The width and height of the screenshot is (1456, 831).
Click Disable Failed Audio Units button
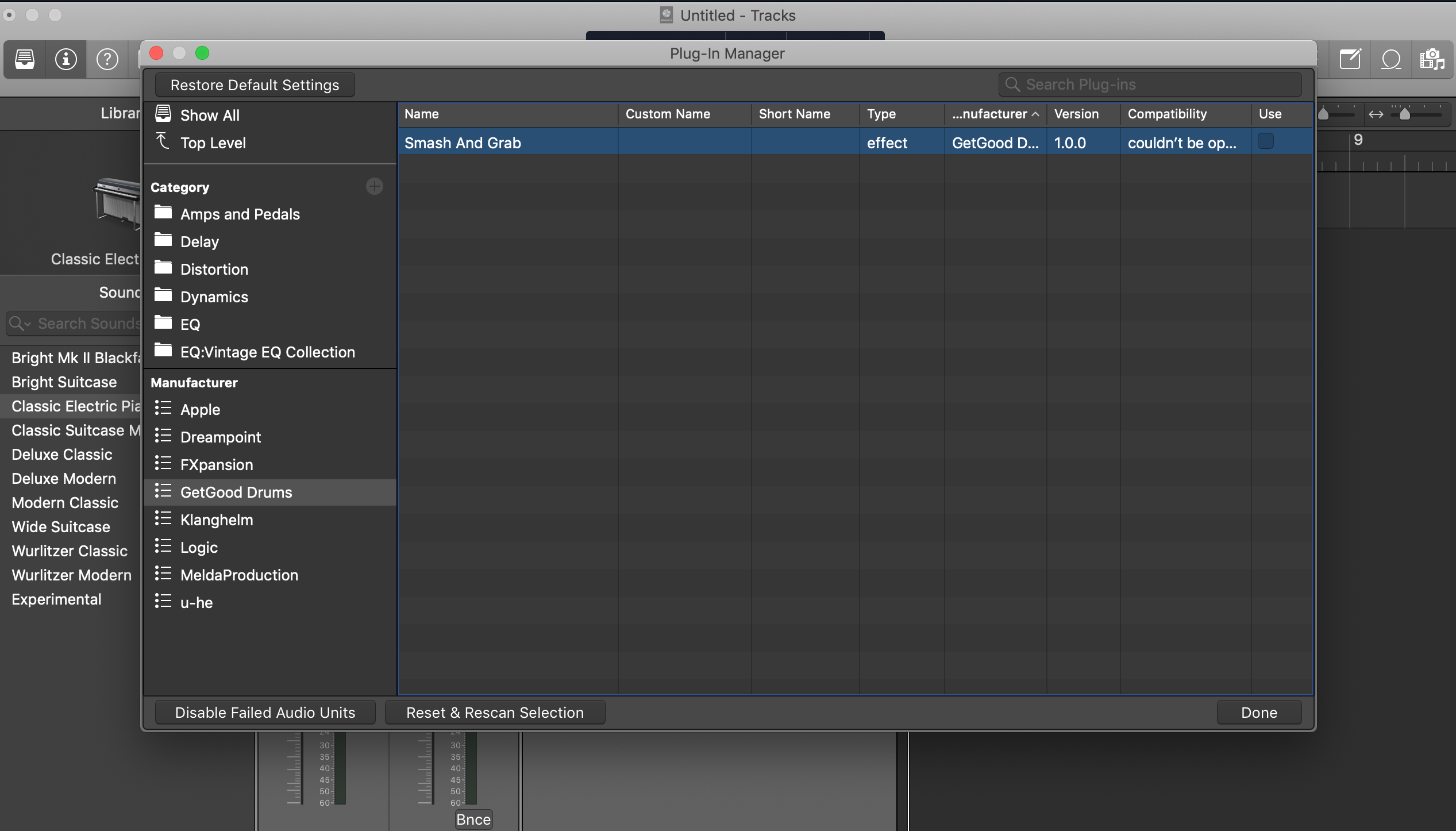point(265,712)
